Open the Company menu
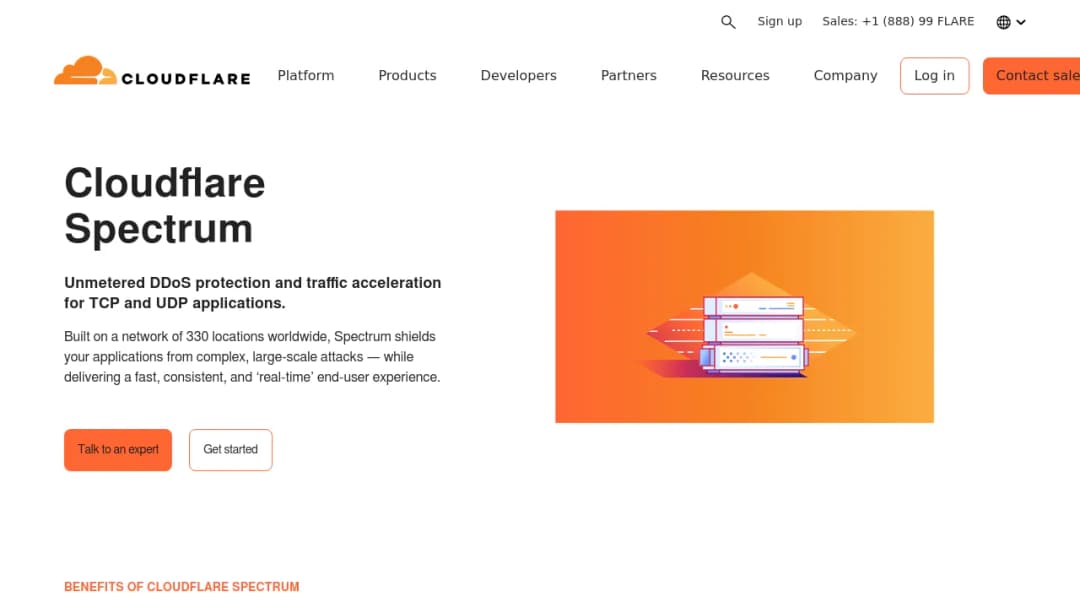The image size is (1080, 608). pos(845,75)
